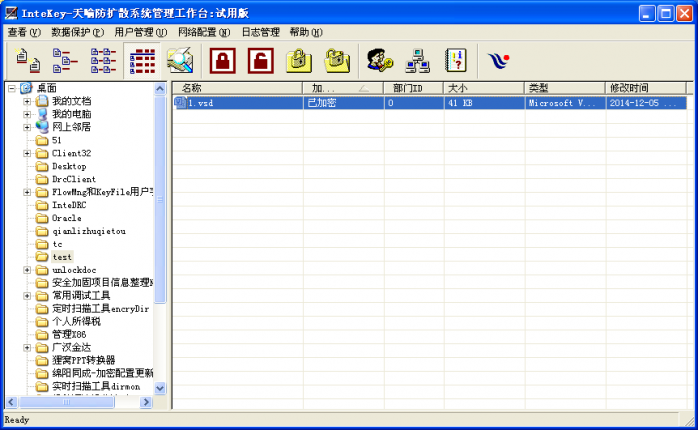
Task: Click the tree horizontal scrollbar left arrow
Action: click(12, 402)
